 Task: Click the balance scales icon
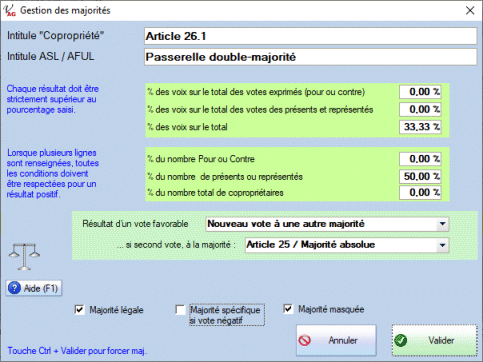click(24, 256)
